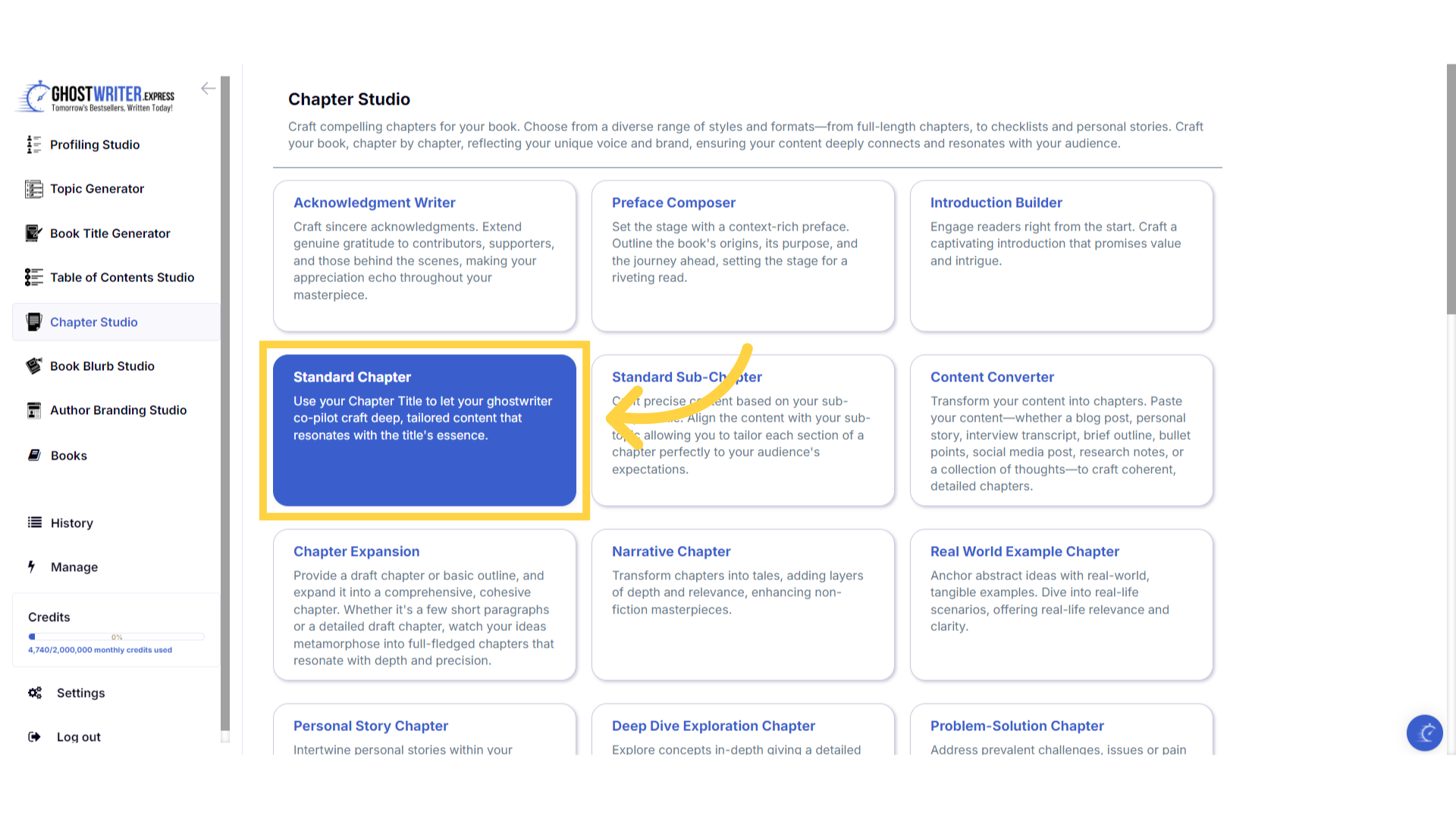Go to Settings in the sidebar
Screen dimensions: 1456x819
pyautogui.click(x=80, y=693)
